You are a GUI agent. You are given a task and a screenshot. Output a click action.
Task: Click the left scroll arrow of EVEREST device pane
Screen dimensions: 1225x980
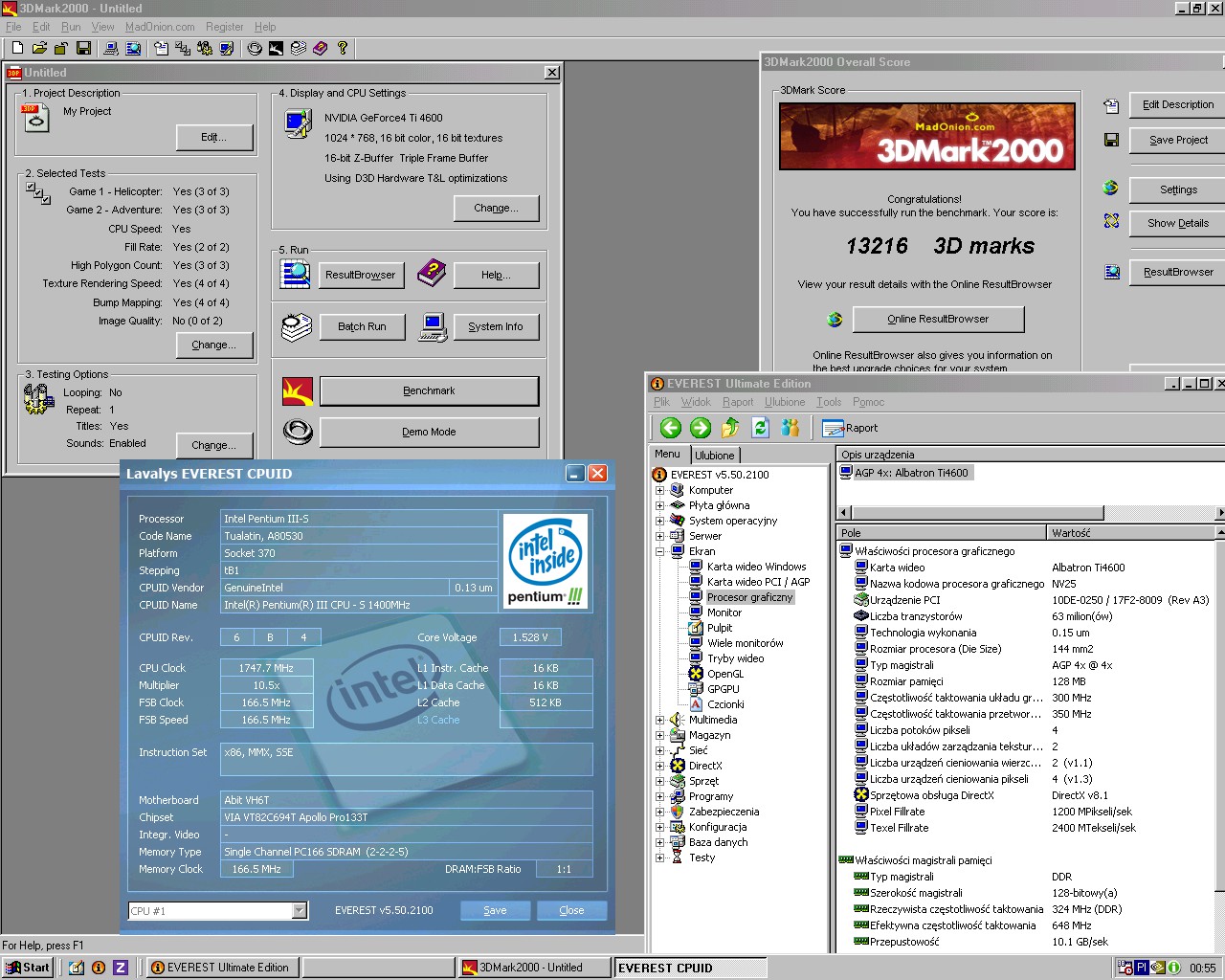click(843, 513)
